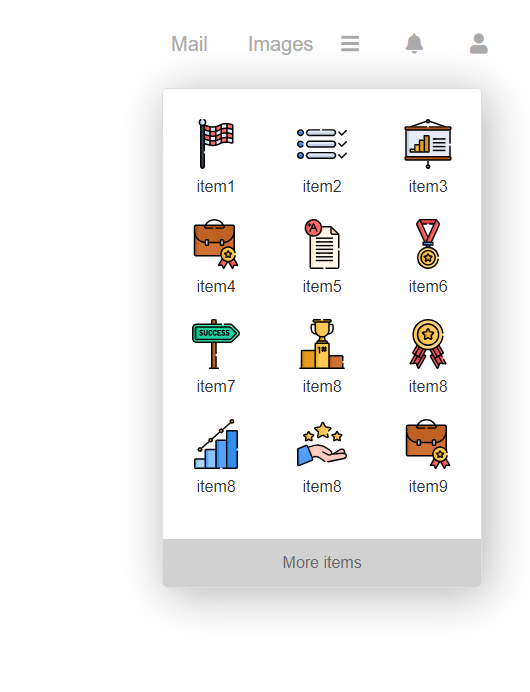The width and height of the screenshot is (530, 692).
Task: Click the item5 text label
Action: [x=322, y=286]
